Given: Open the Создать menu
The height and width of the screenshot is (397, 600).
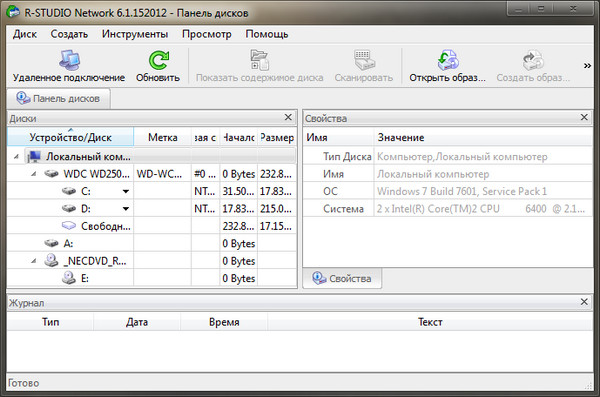Looking at the screenshot, I should [69, 34].
